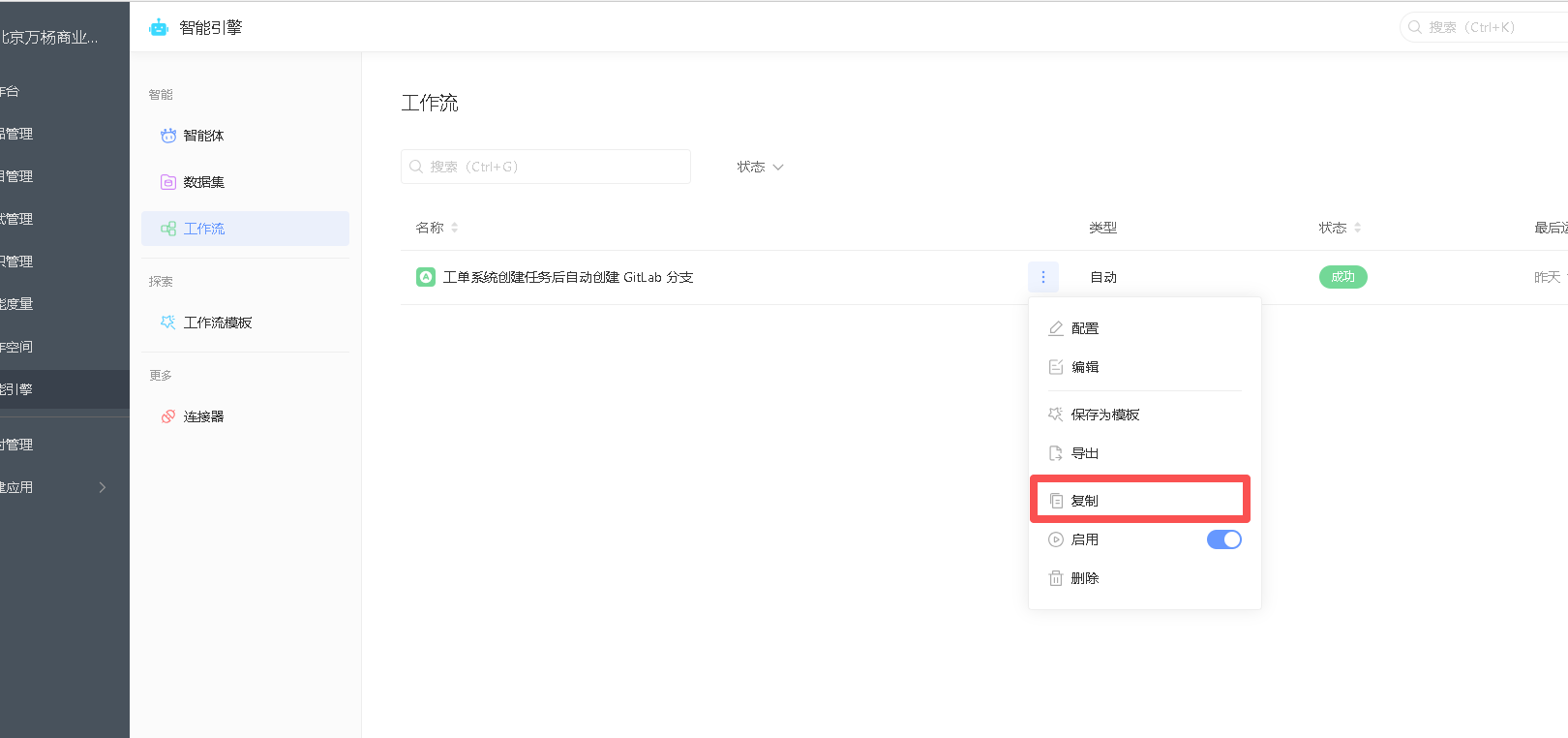Viewport: 1568px width, 738px height.
Task: Open 工作流模板 in the sidebar
Action: click(x=245, y=323)
